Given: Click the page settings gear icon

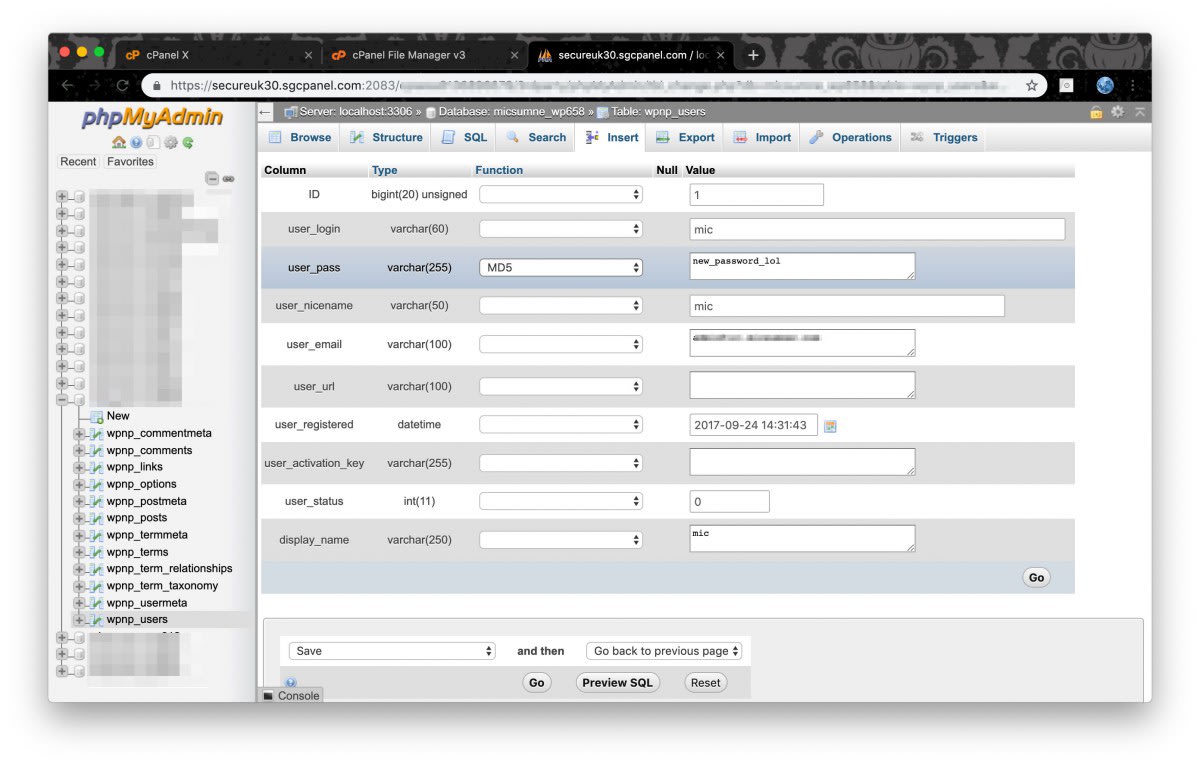Looking at the screenshot, I should [x=1118, y=112].
